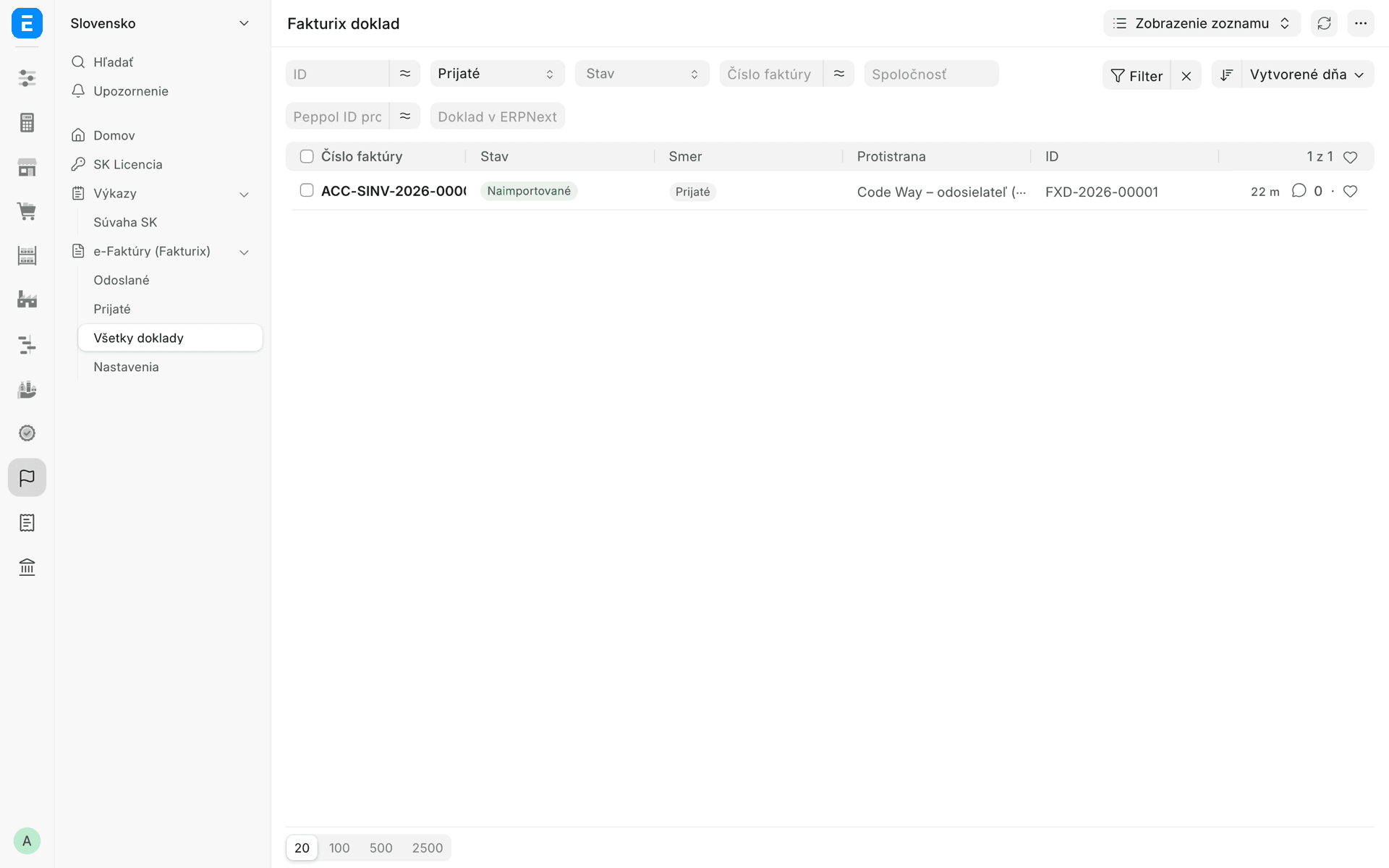The height and width of the screenshot is (868, 1389).
Task: Toggle approximate match for Peppol ID filter
Action: [x=405, y=116]
